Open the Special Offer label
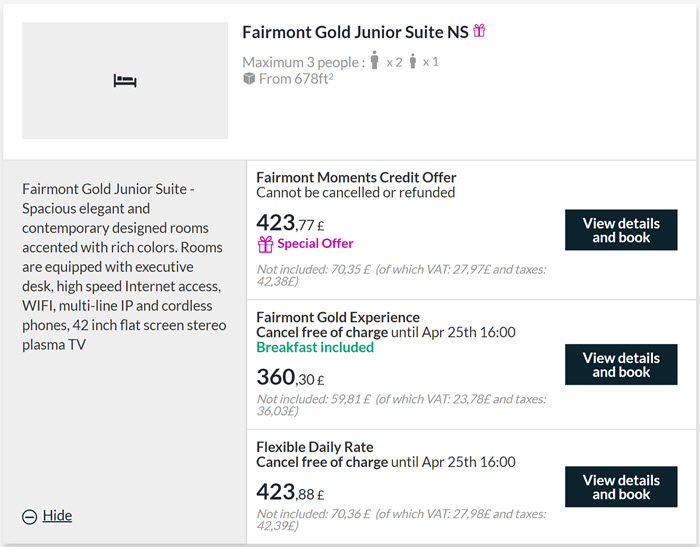Screen dimensions: 700x547 315,243
